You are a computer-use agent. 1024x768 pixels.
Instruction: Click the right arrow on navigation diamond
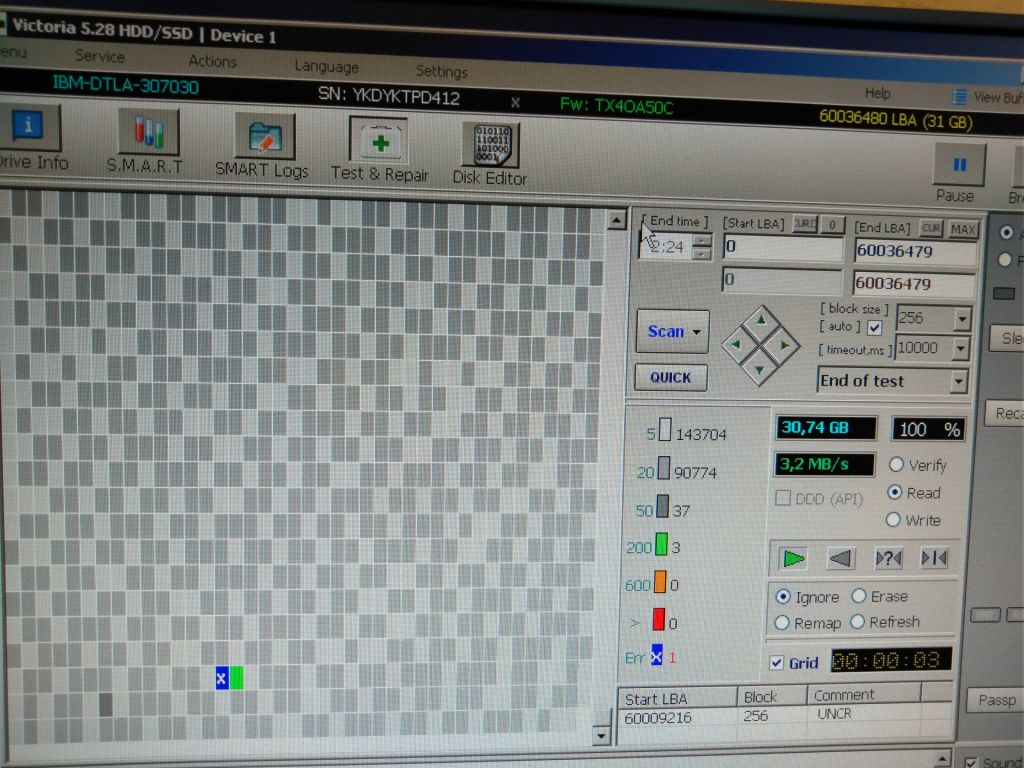pyautogui.click(x=784, y=345)
